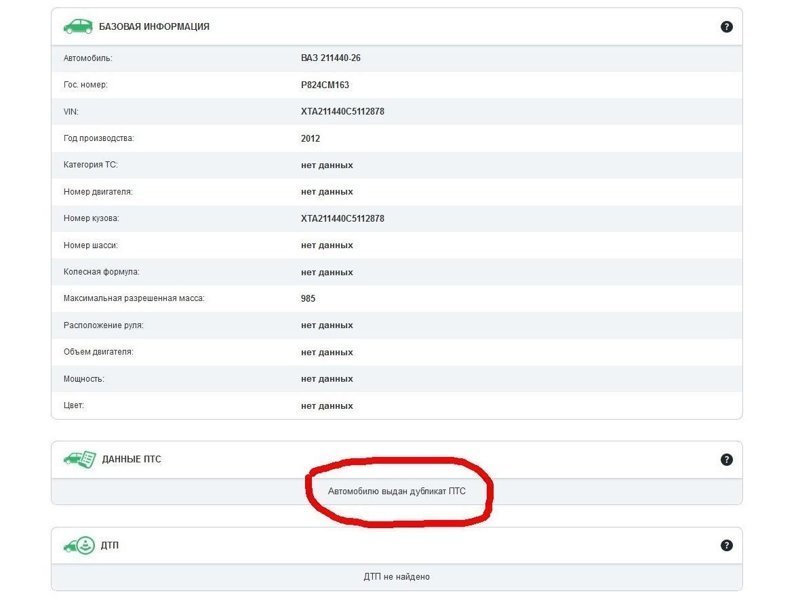Click 'нет данных' in Цвет row
The height and width of the screenshot is (600, 800).
(x=327, y=406)
